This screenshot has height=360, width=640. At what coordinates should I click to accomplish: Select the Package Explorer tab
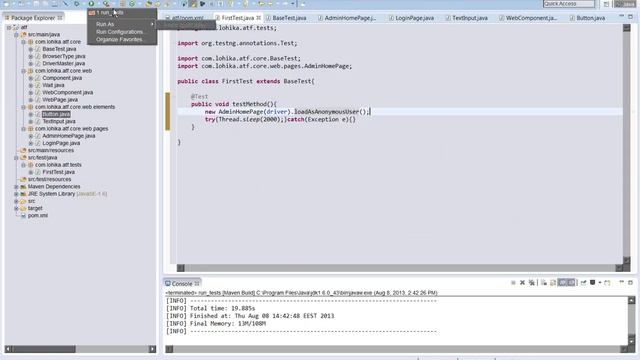click(33, 18)
